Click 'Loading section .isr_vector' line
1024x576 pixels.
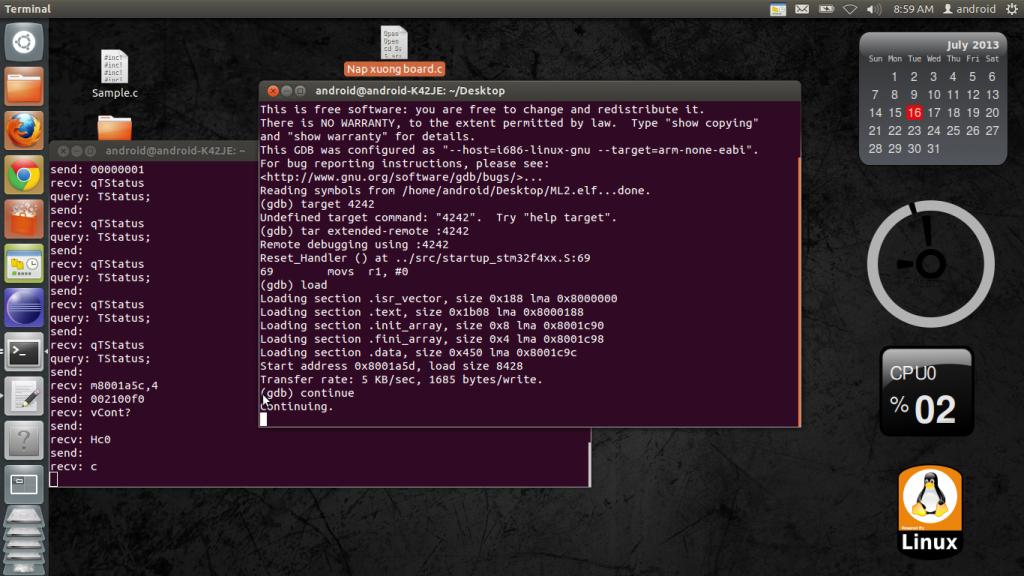[438, 298]
